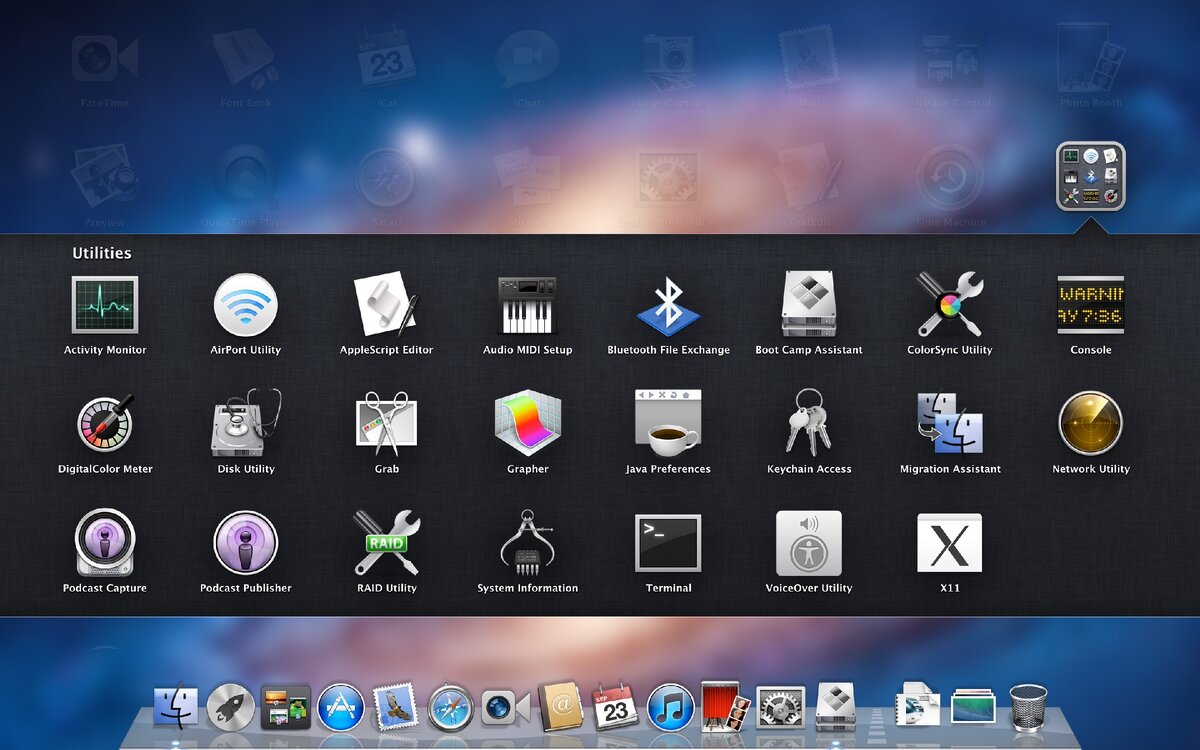Launch VoiceOver Utility

(809, 543)
